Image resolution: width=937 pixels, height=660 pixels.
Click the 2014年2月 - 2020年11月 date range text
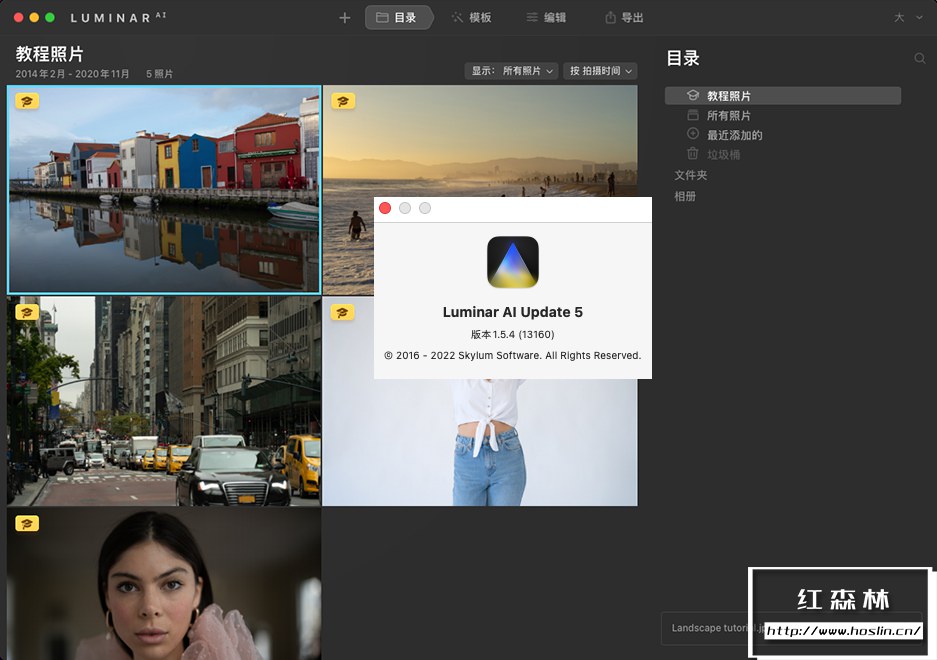(72, 74)
